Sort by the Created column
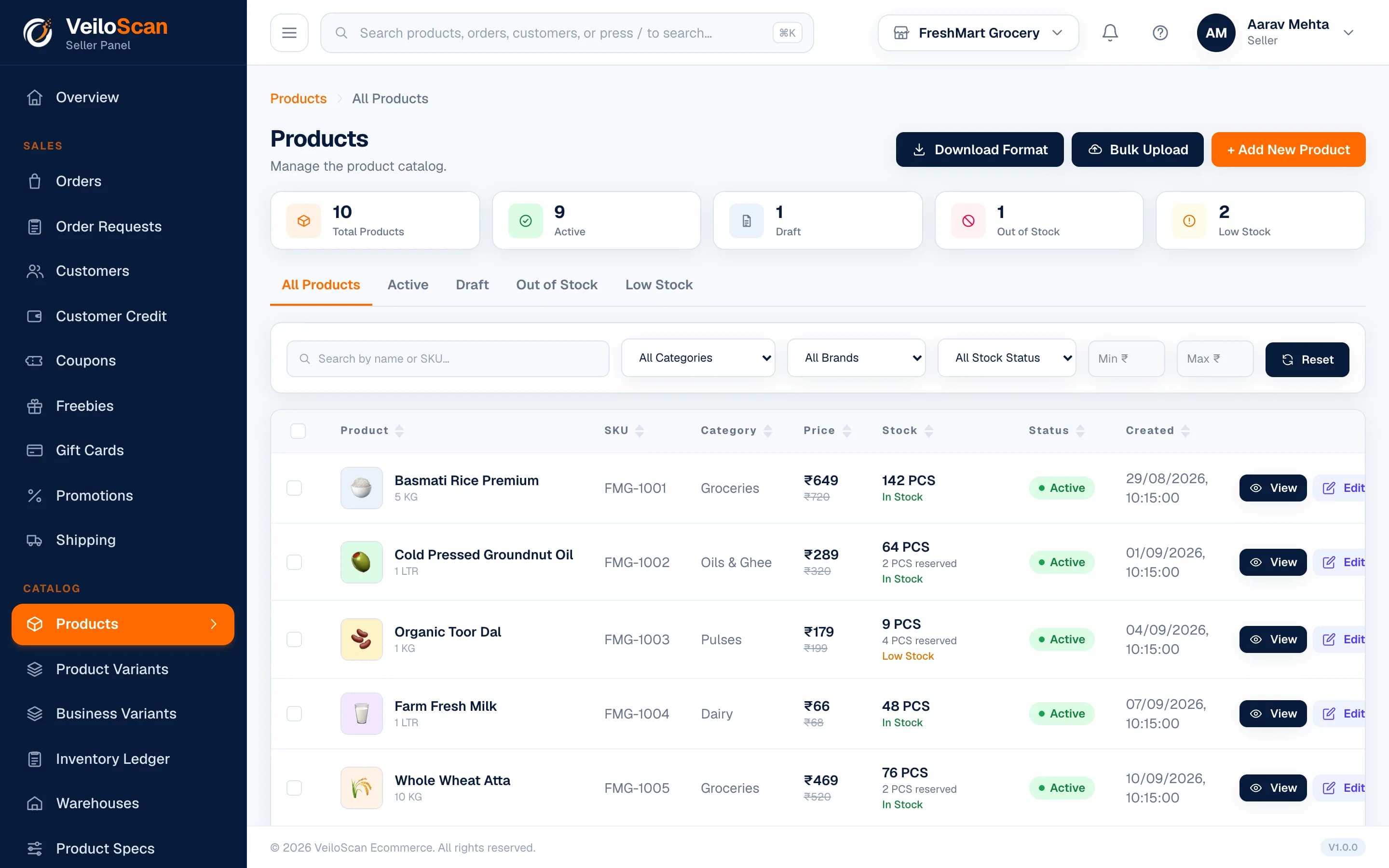 tap(1157, 431)
